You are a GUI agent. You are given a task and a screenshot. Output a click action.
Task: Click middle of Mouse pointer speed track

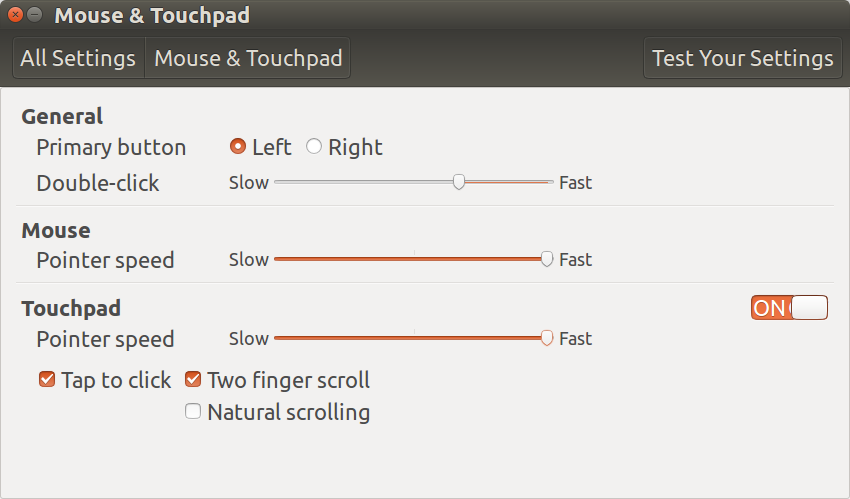click(414, 259)
